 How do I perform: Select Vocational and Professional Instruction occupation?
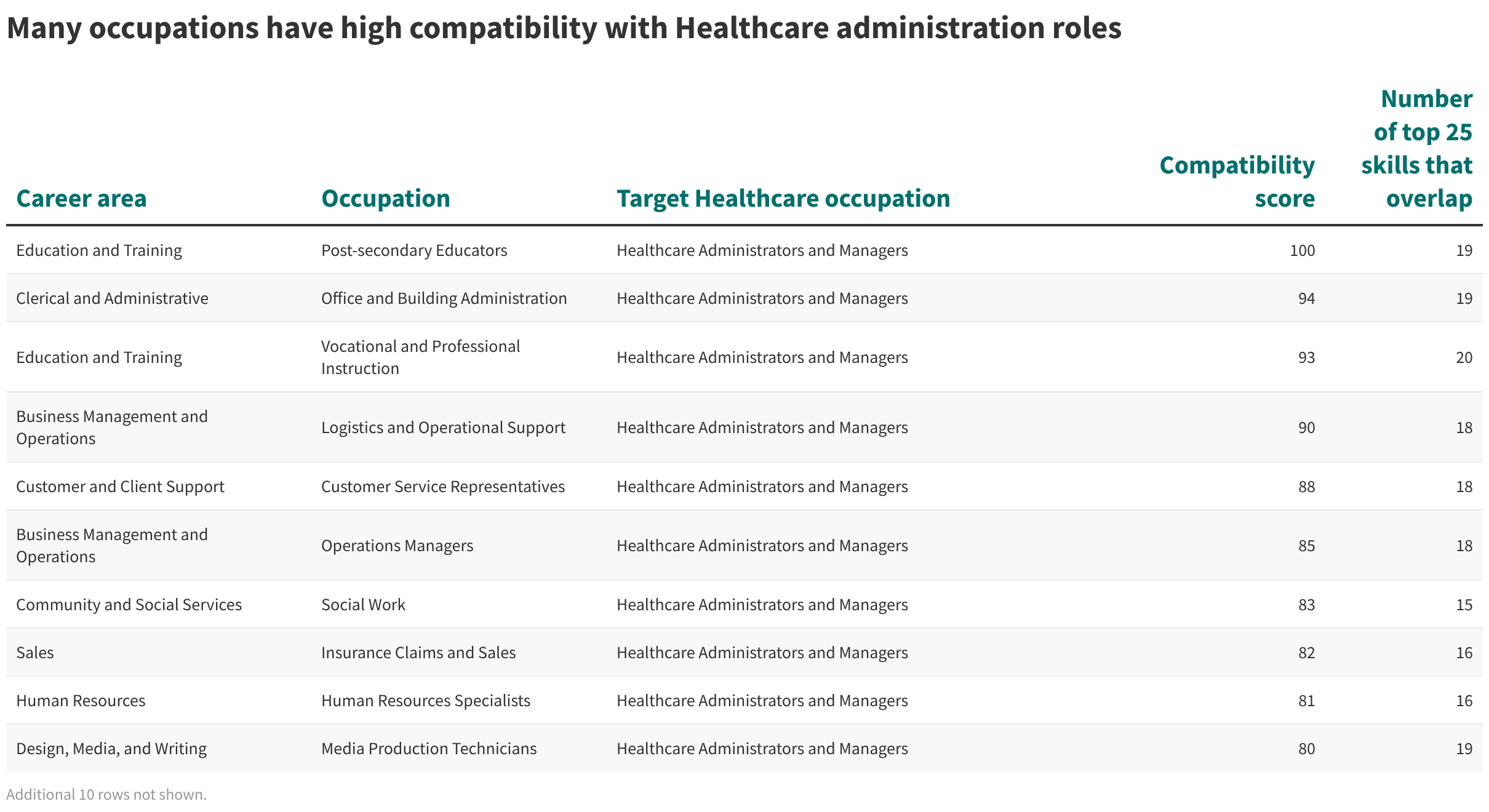[x=420, y=357]
